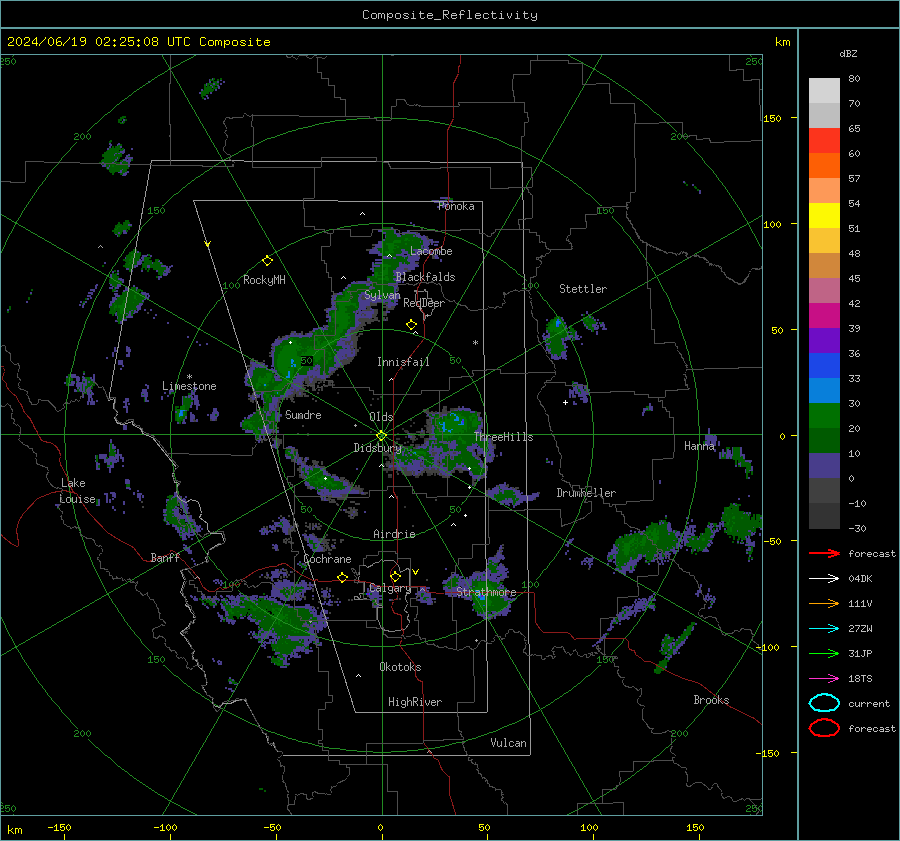
Task: Click the storm cell west of ThreeHills
Action: click(x=453, y=439)
